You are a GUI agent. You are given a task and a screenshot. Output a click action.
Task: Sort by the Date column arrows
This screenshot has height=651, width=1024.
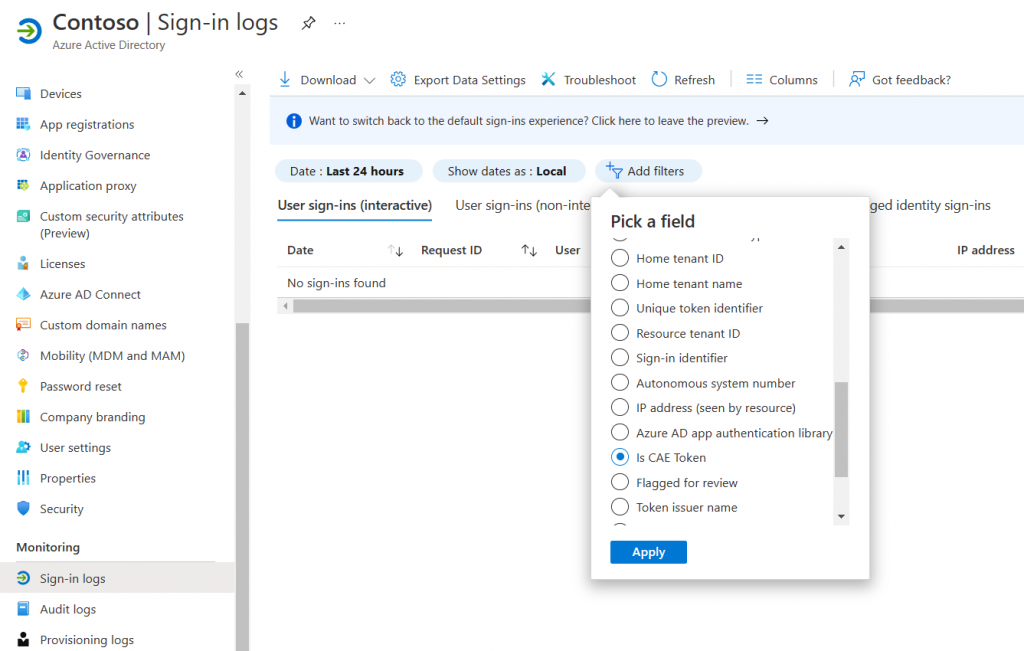[x=395, y=250]
